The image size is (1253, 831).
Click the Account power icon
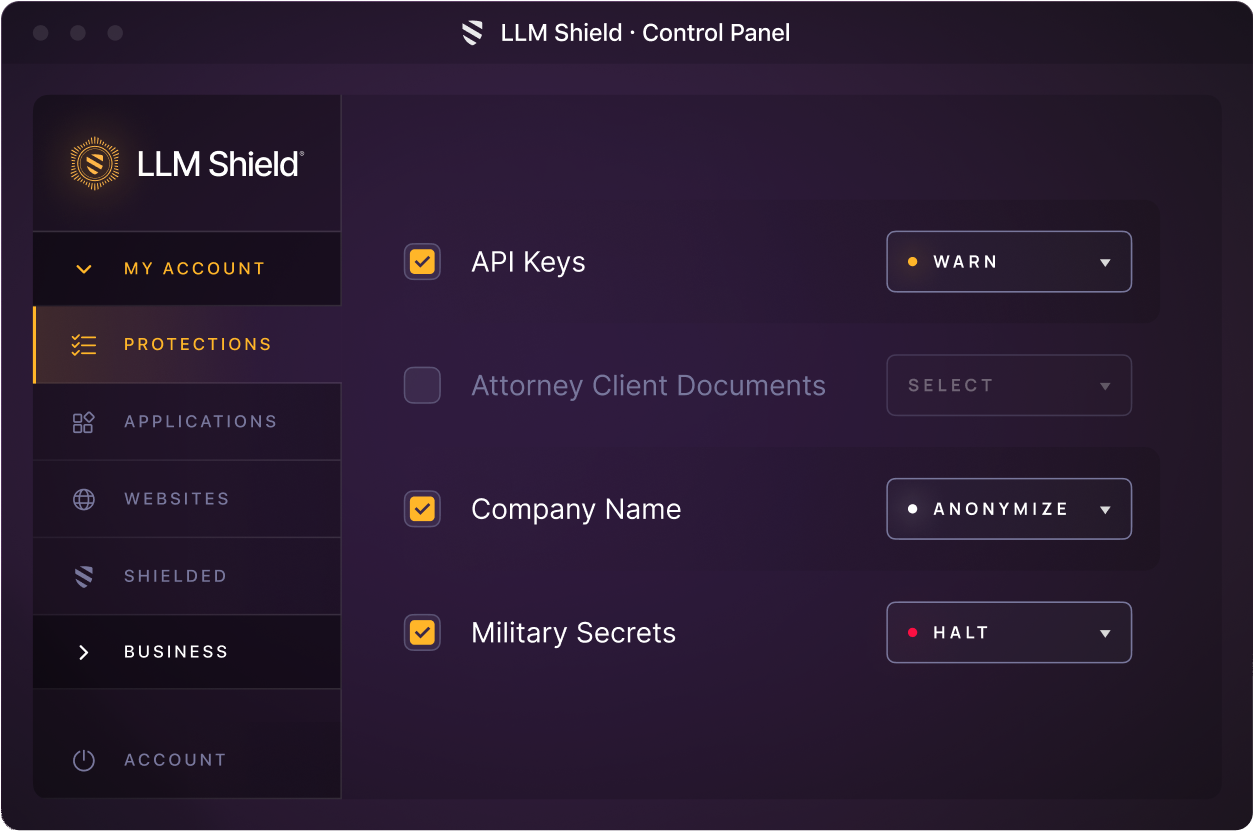(x=84, y=760)
